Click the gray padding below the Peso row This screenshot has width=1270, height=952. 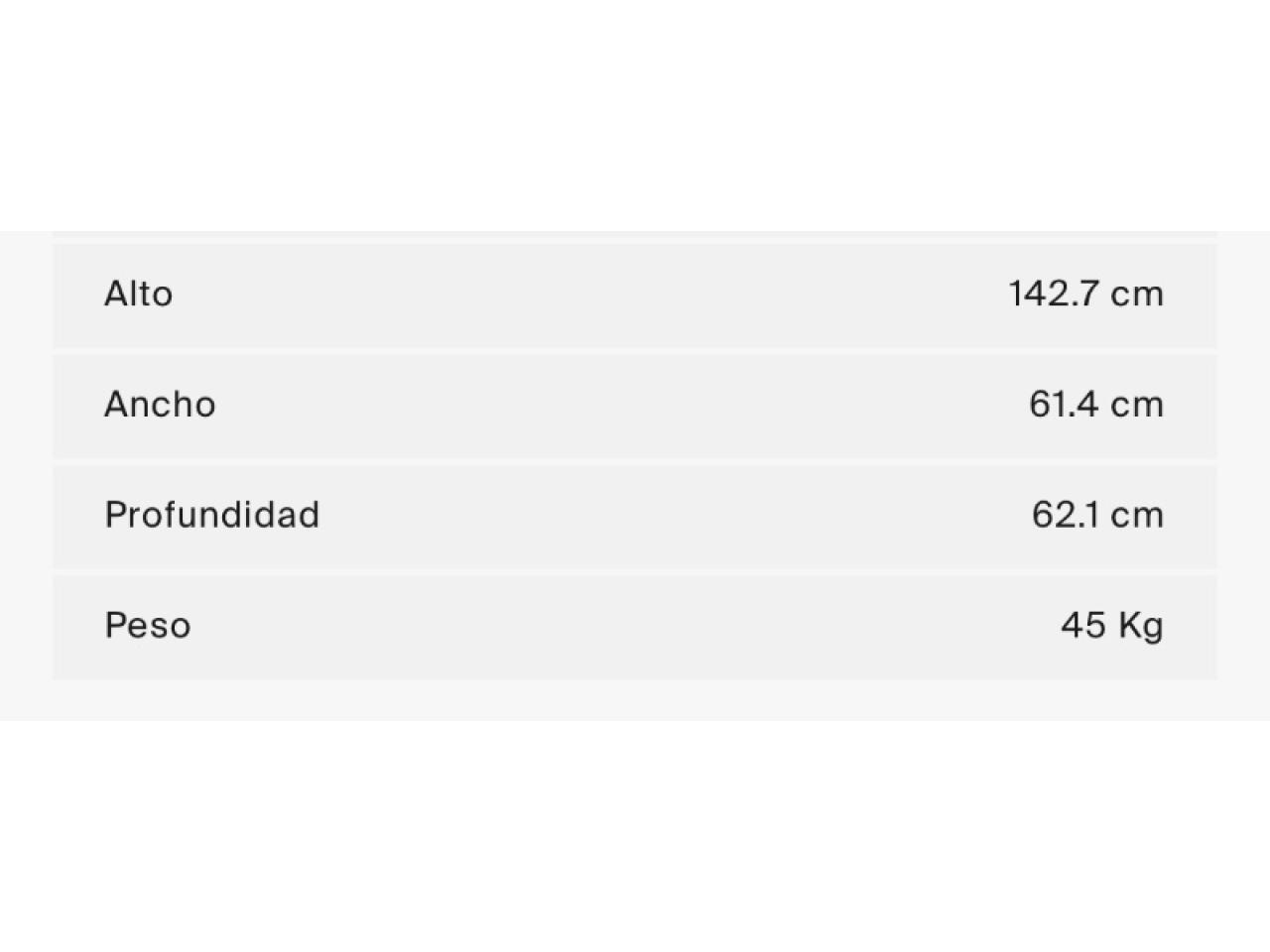tap(635, 701)
